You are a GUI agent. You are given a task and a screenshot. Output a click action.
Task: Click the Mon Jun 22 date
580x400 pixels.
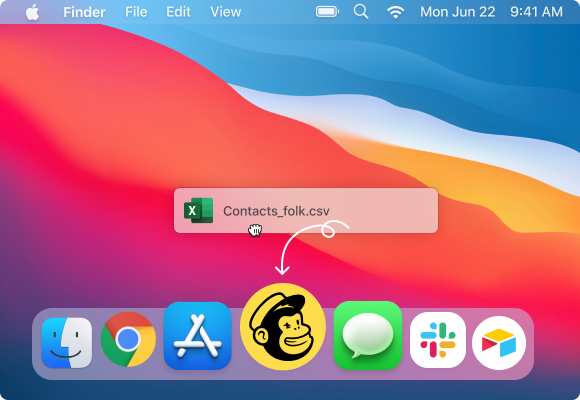coord(458,12)
